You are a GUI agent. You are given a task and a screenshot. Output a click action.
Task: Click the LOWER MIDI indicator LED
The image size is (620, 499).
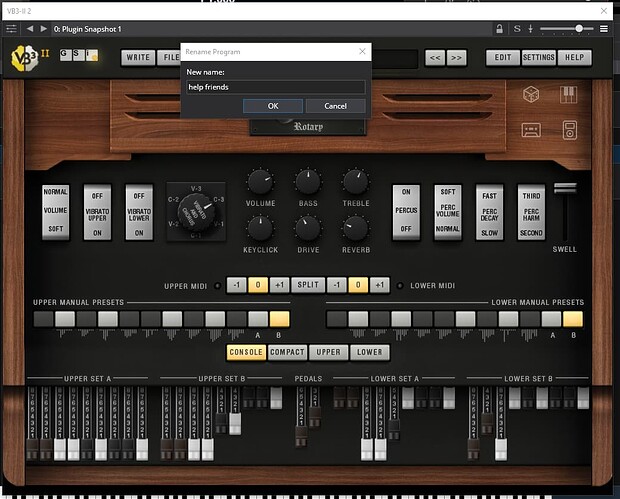coord(400,285)
